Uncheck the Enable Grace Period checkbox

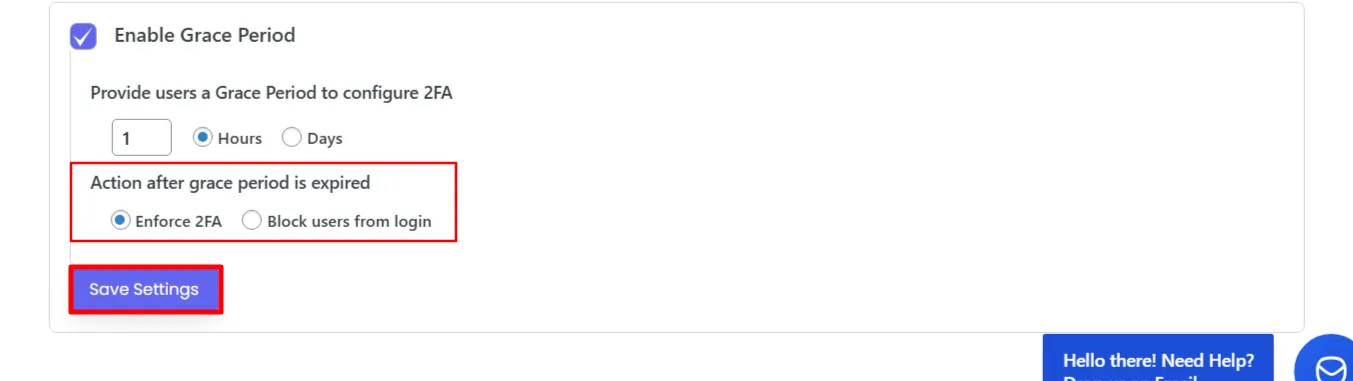click(83, 36)
